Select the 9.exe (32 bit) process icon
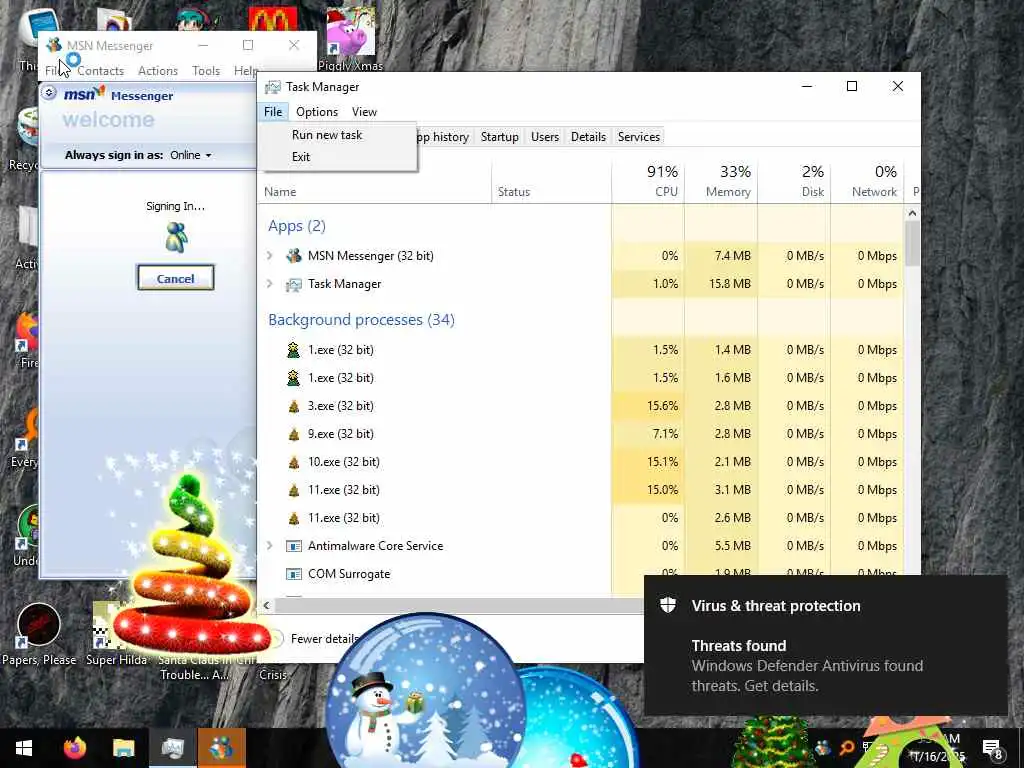 [x=293, y=434]
